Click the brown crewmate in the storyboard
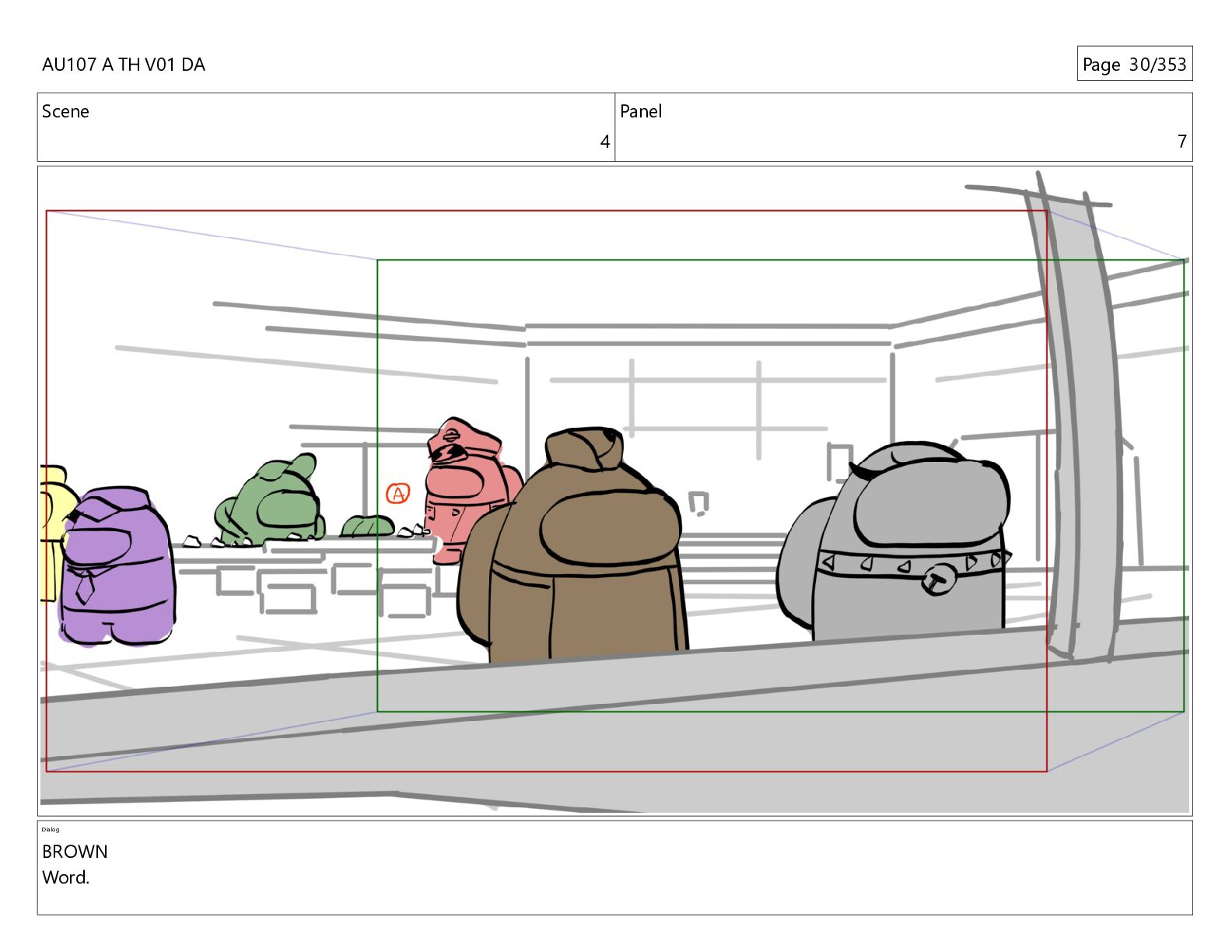 (x=573, y=547)
